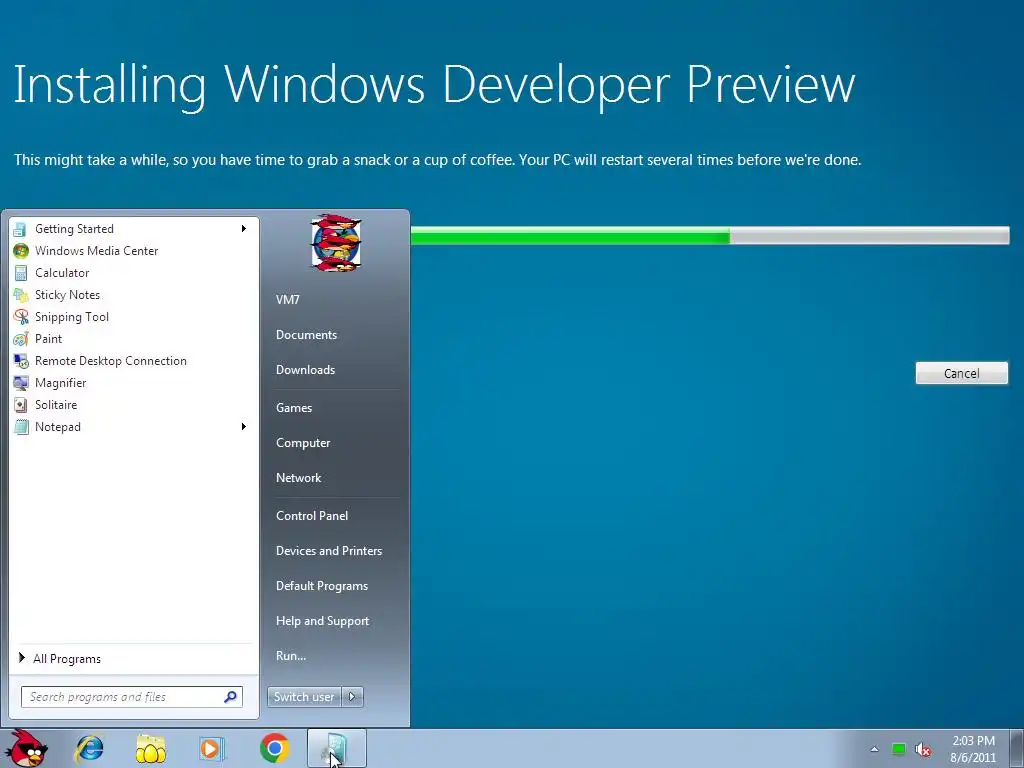Open Google Chrome from taskbar
The image size is (1024, 768).
tap(274, 748)
